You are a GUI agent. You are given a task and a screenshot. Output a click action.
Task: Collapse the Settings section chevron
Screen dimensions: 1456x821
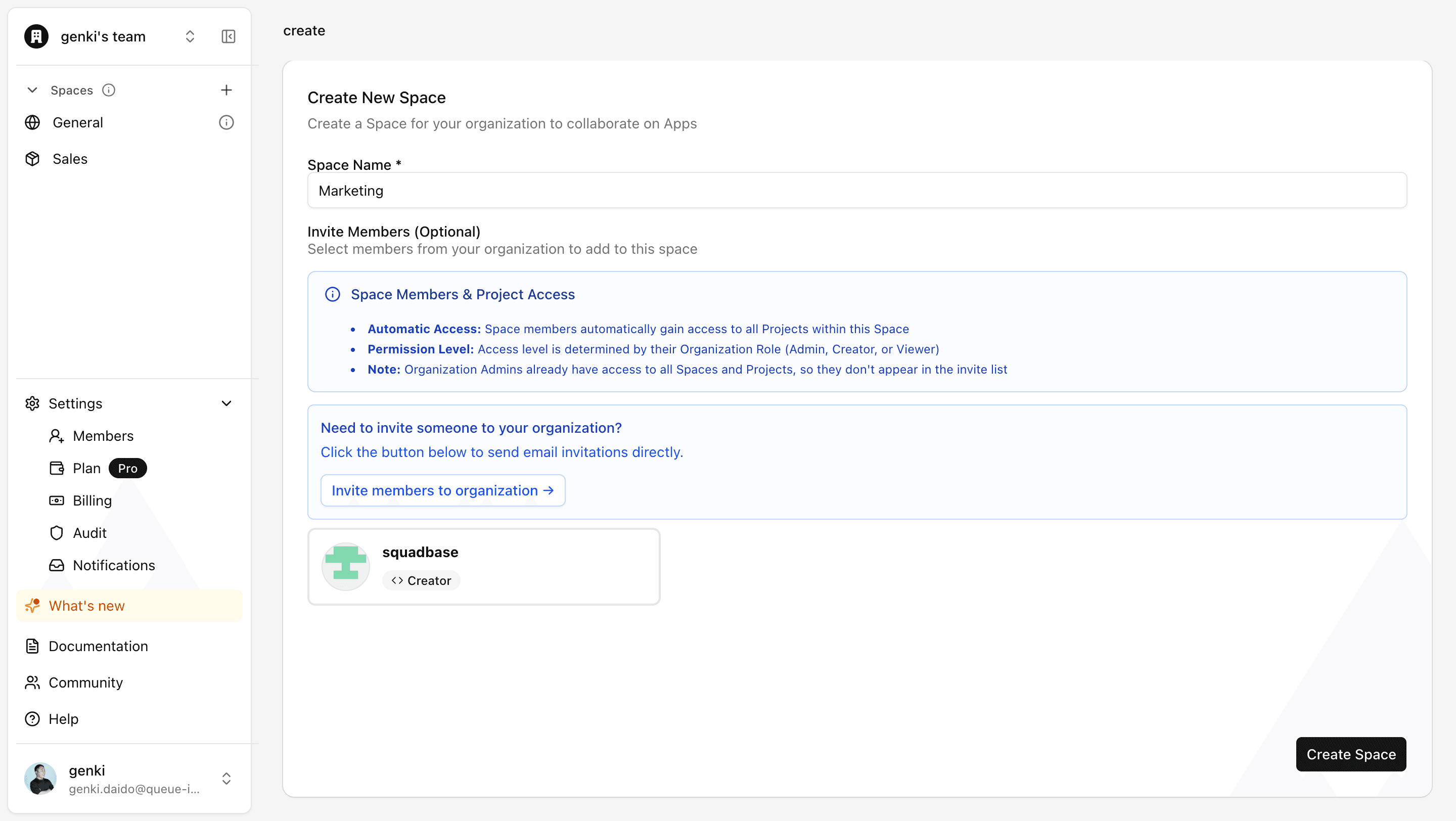(226, 403)
